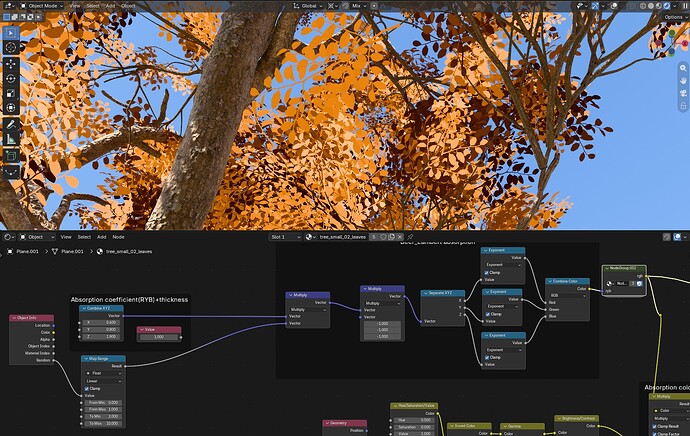
Task: Open the Options dropdown in viewport
Action: (x=675, y=17)
